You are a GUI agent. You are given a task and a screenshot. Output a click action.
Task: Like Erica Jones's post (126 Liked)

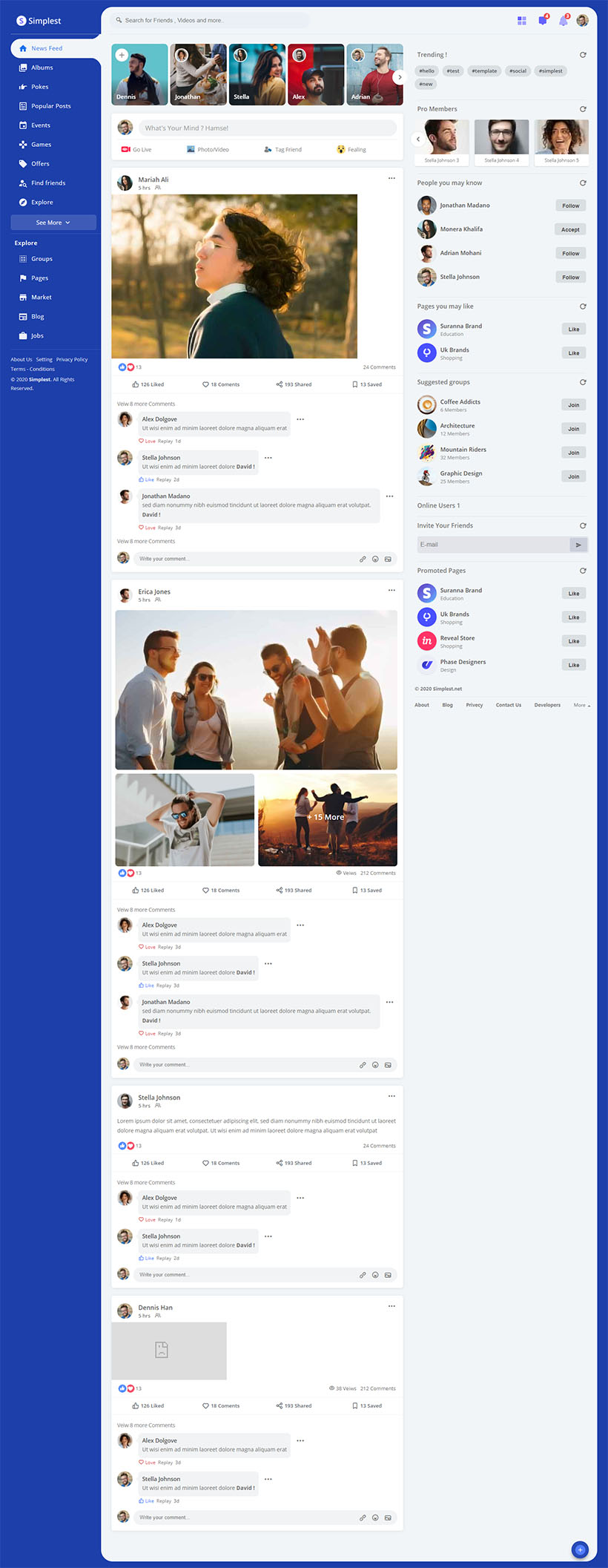148,890
